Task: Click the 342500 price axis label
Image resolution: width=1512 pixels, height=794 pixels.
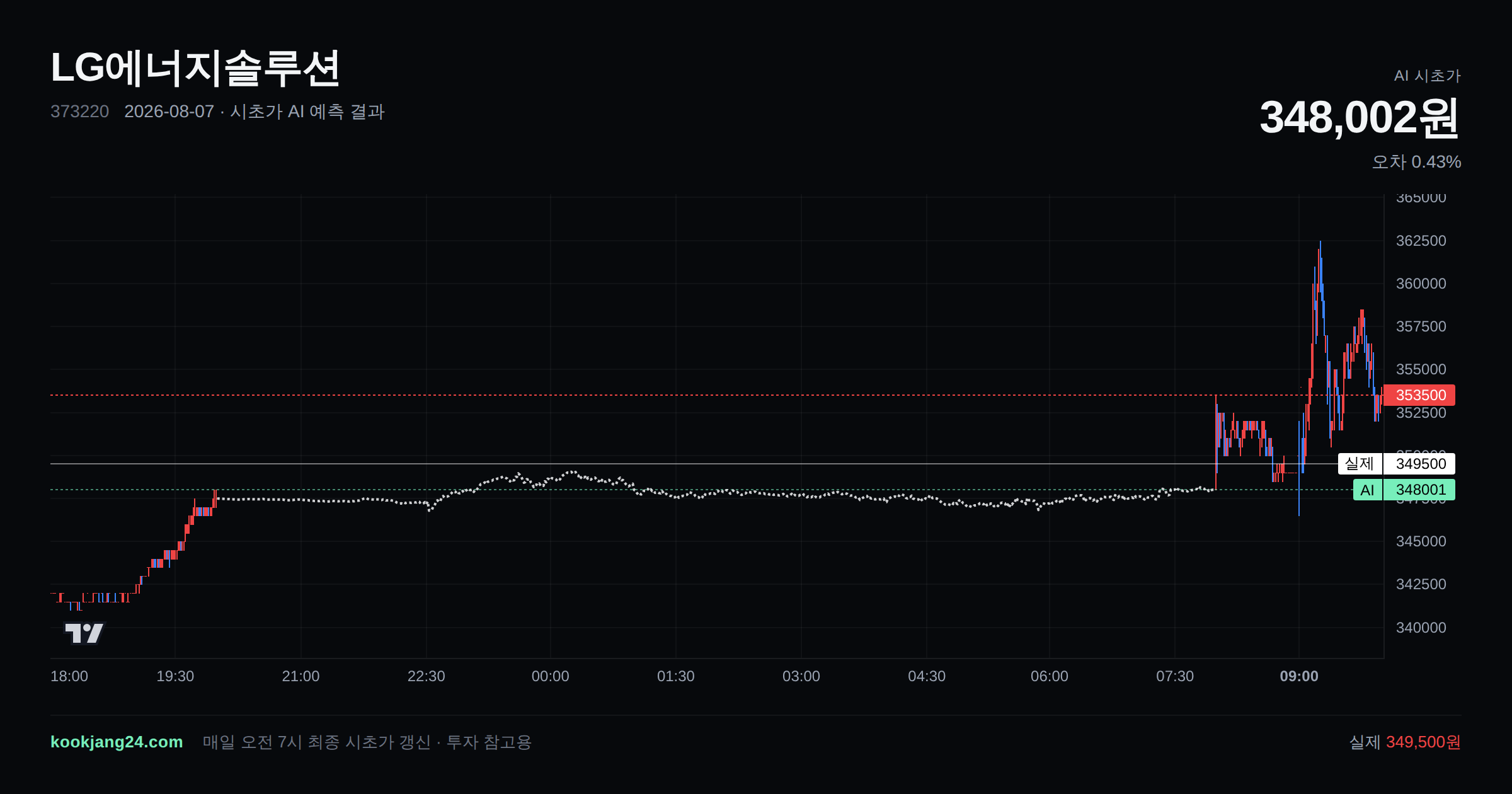Action: pos(1421,584)
